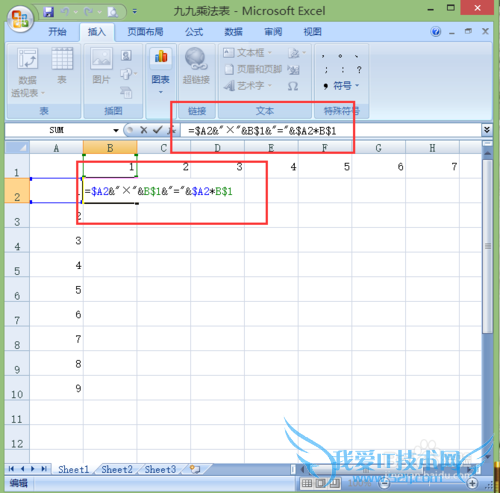
Task: Open the 符号 special symbols dropdown
Action: [x=341, y=86]
